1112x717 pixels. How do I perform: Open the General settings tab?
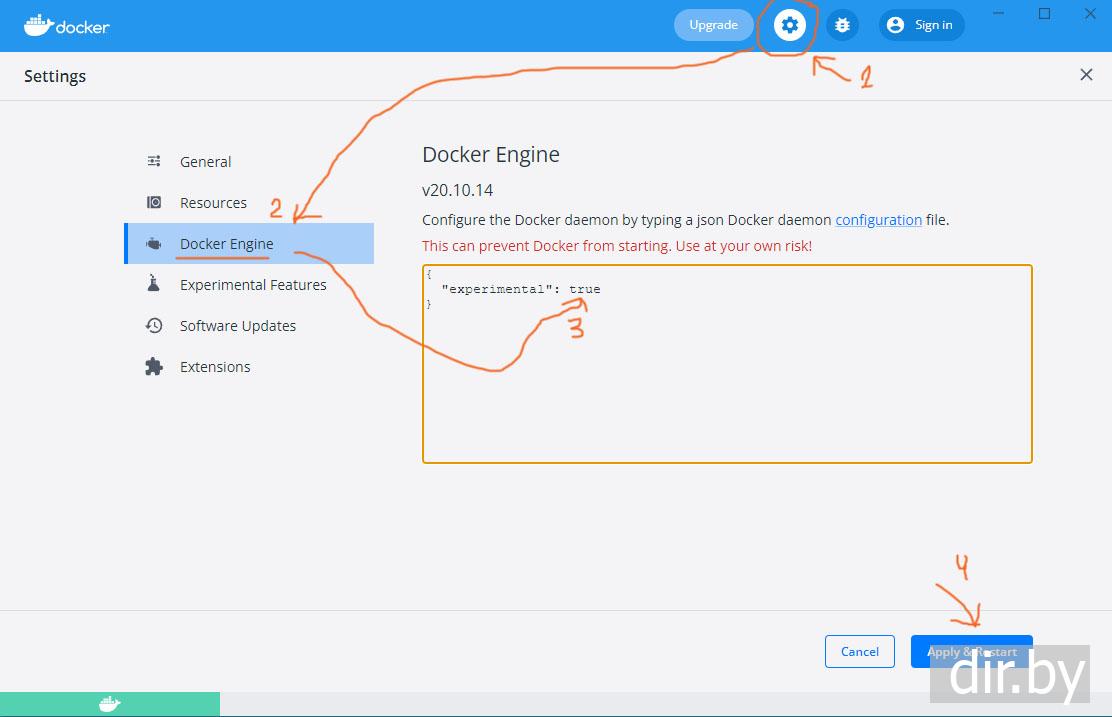point(205,162)
